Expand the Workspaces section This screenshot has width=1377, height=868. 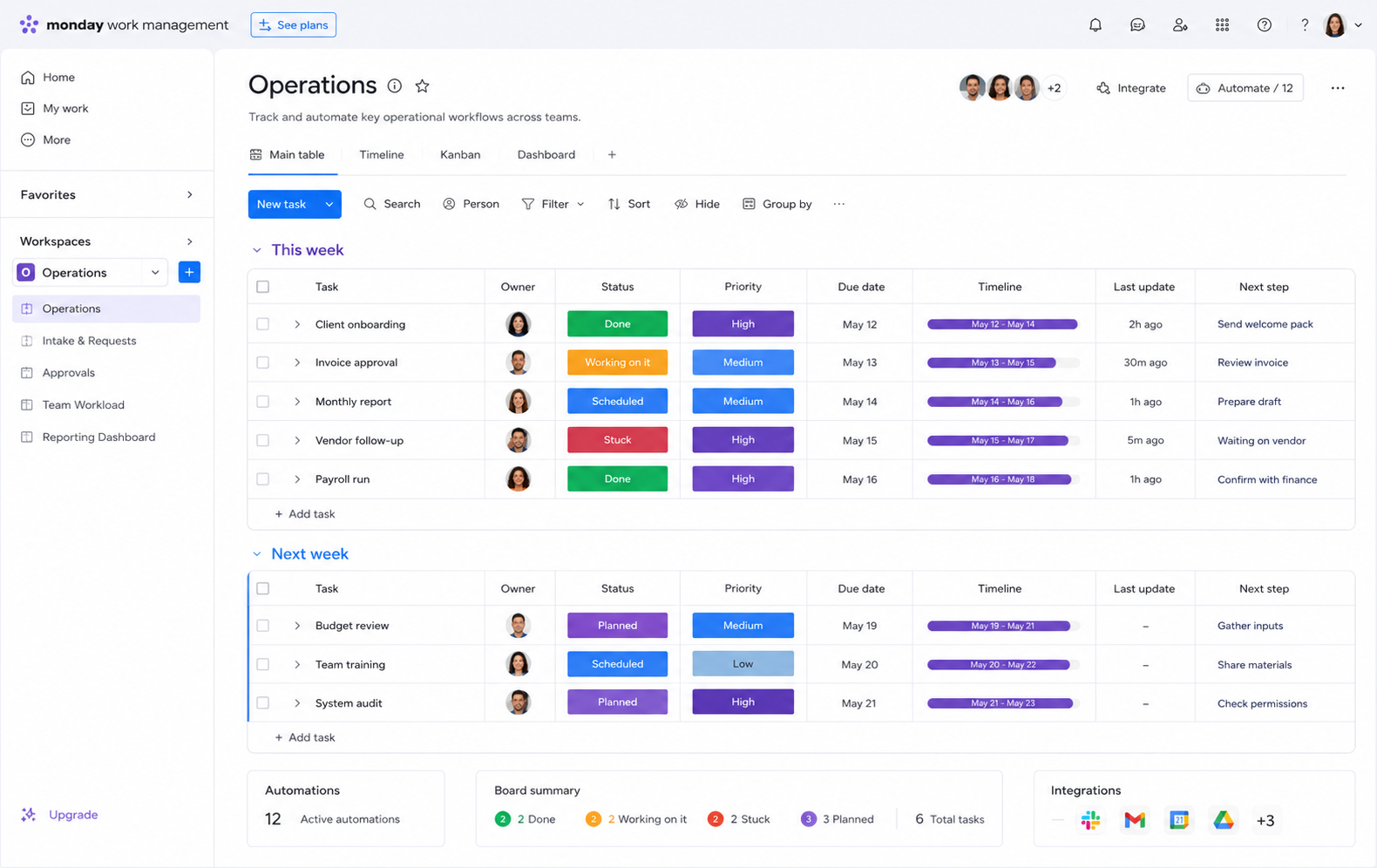point(190,241)
